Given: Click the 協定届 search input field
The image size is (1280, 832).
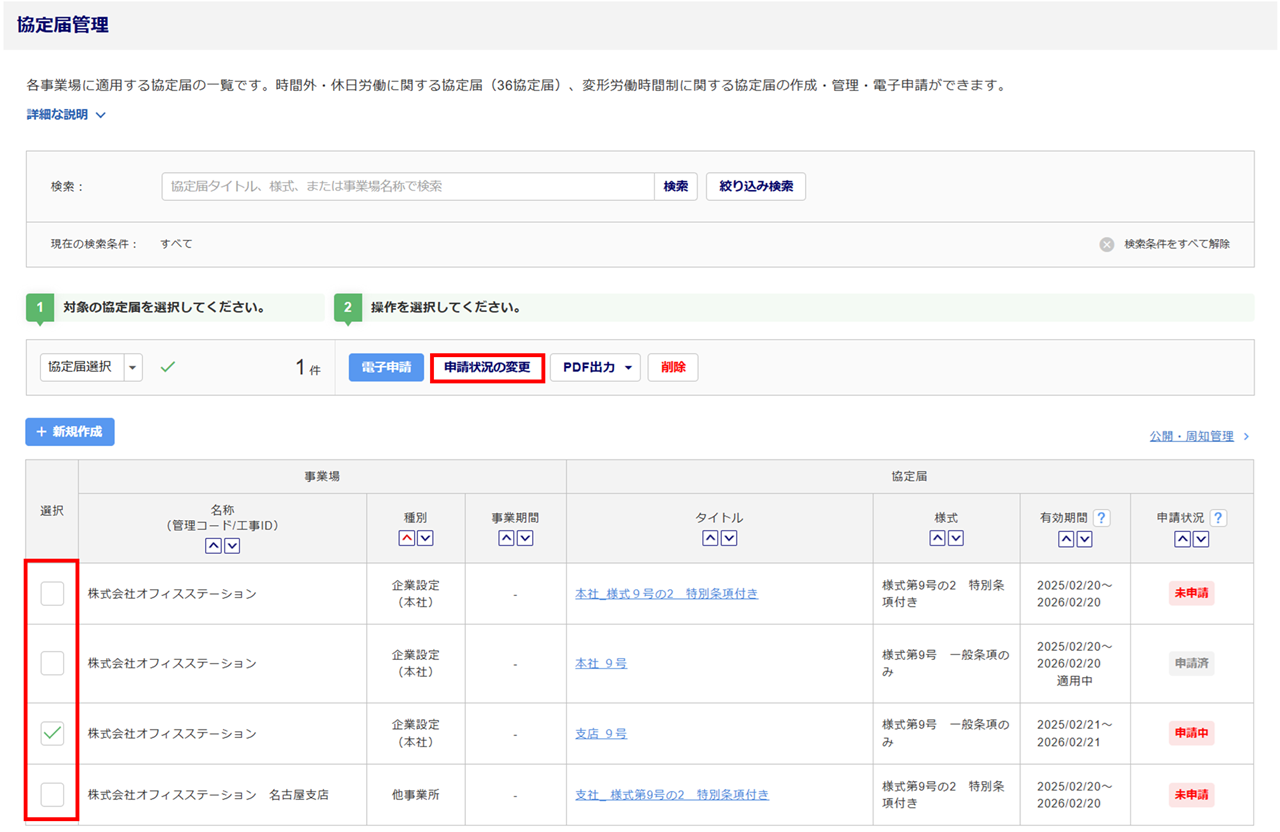Looking at the screenshot, I should coord(408,186).
